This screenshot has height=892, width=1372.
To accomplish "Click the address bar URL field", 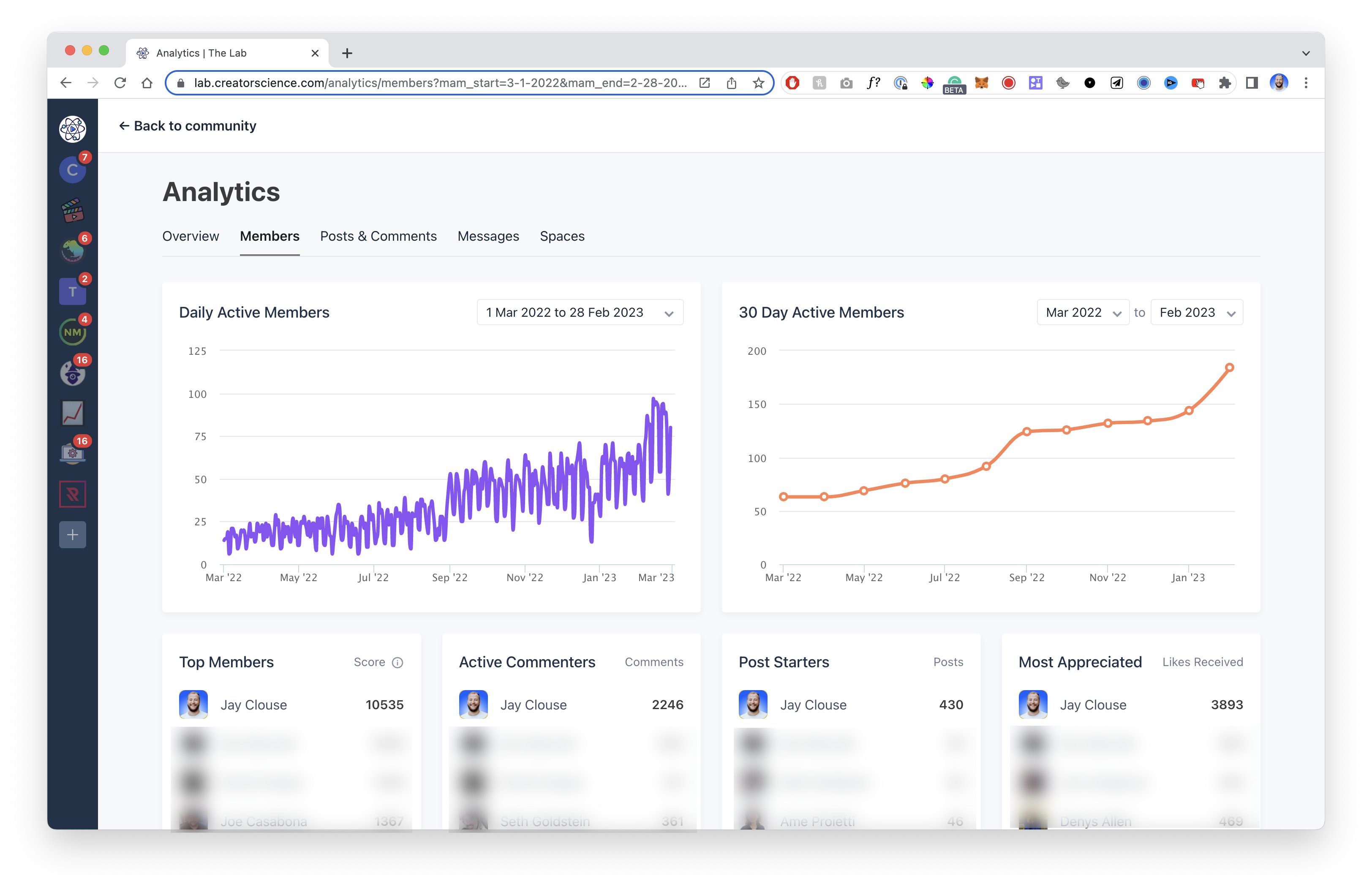I will [x=438, y=83].
